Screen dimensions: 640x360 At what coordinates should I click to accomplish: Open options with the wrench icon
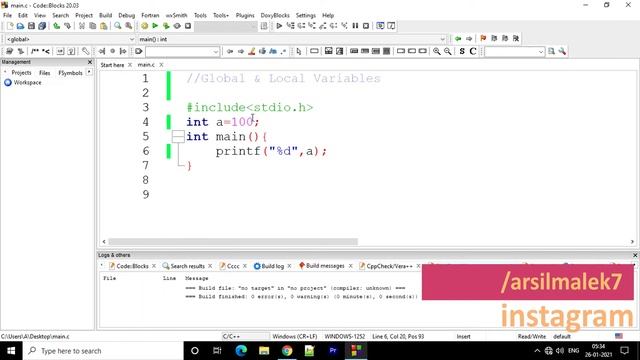(562, 51)
